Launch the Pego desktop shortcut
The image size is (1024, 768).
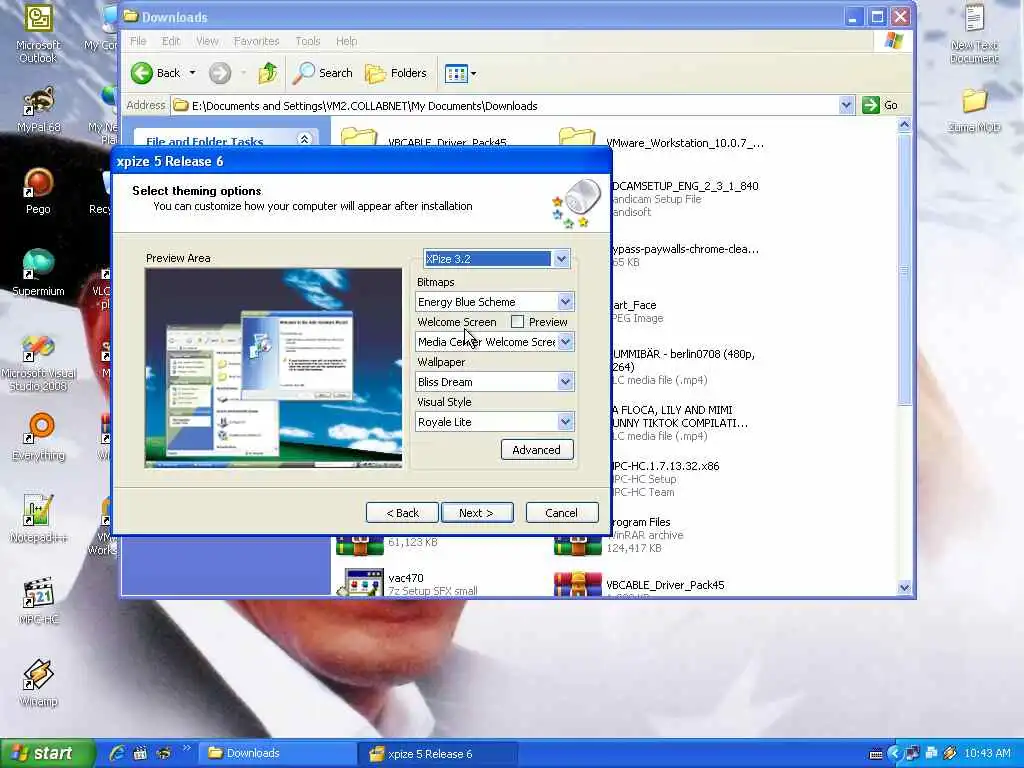click(38, 191)
